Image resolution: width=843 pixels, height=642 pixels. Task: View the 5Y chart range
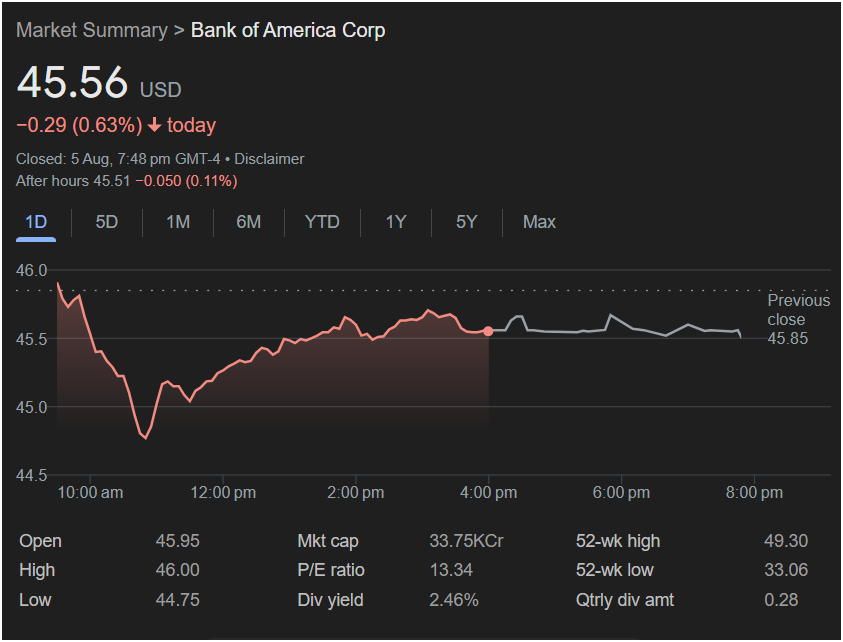(466, 222)
